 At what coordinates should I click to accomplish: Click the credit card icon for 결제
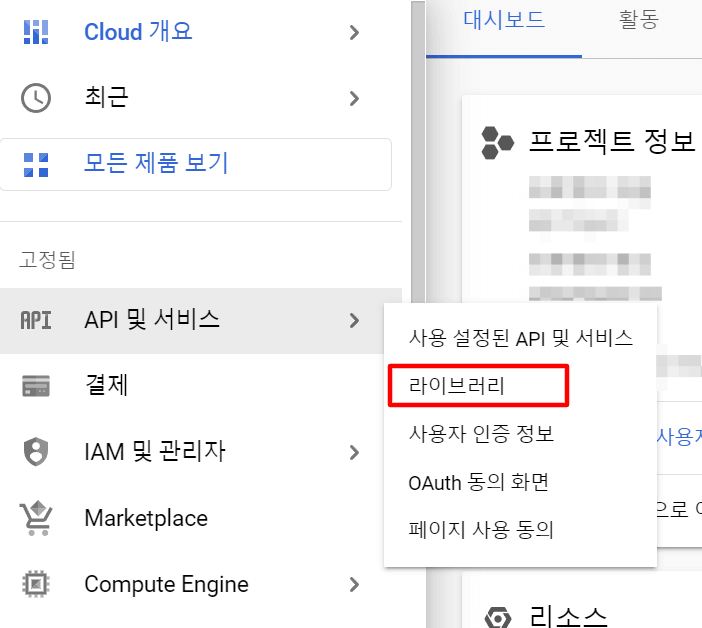click(x=36, y=386)
